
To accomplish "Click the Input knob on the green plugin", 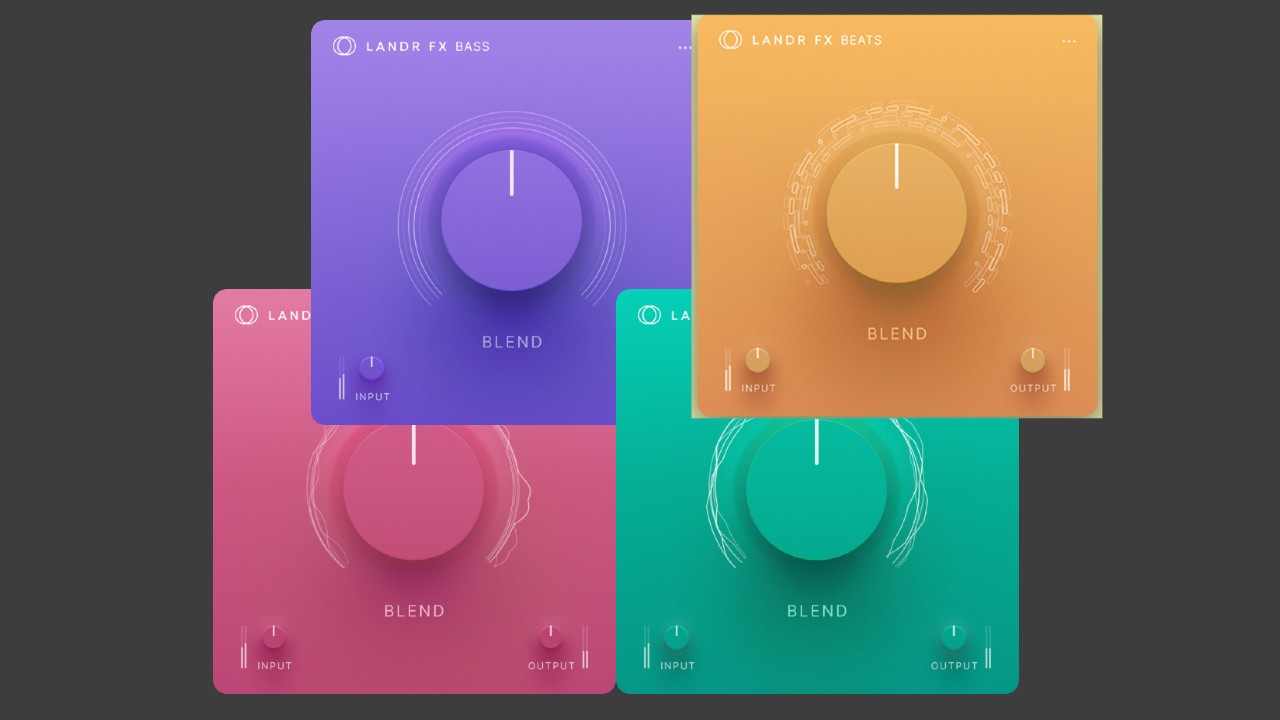I will pos(676,638).
